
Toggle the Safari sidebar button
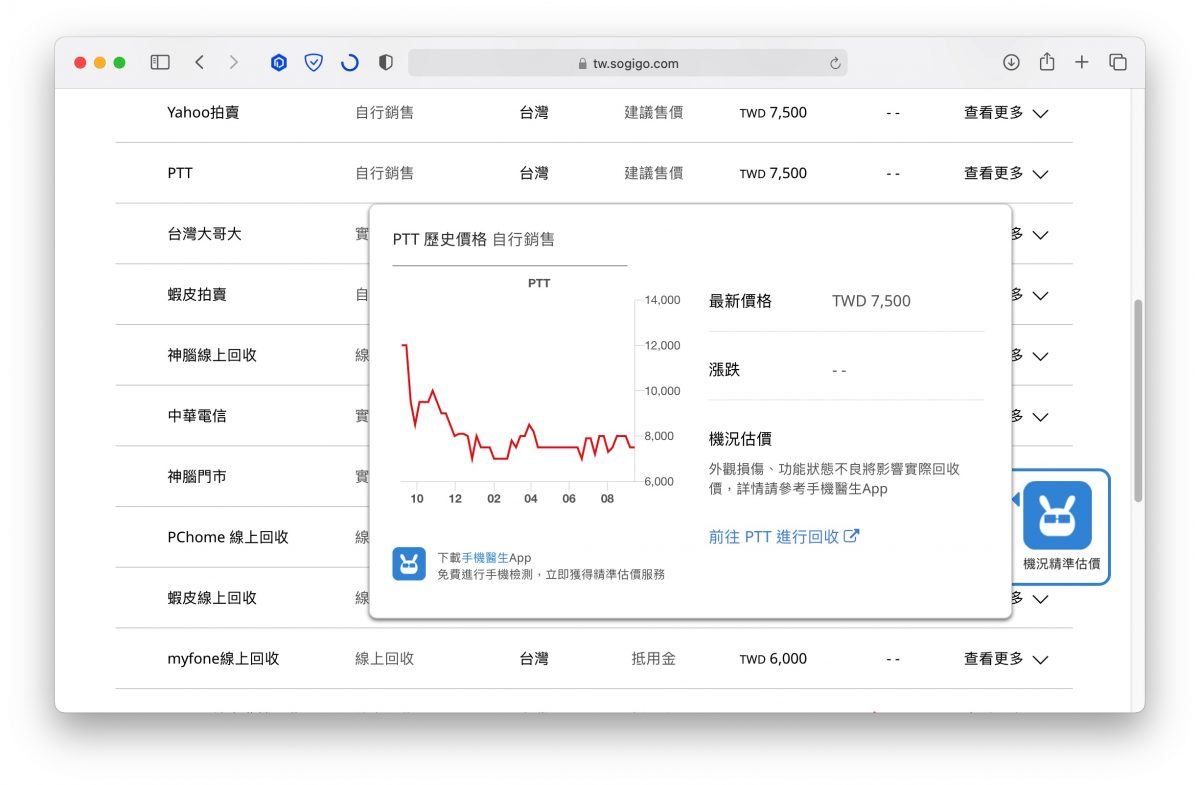tap(160, 62)
